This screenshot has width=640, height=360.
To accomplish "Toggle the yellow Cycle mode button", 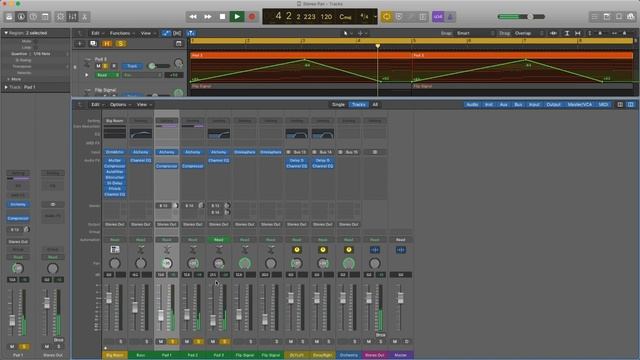I will click(x=386, y=17).
